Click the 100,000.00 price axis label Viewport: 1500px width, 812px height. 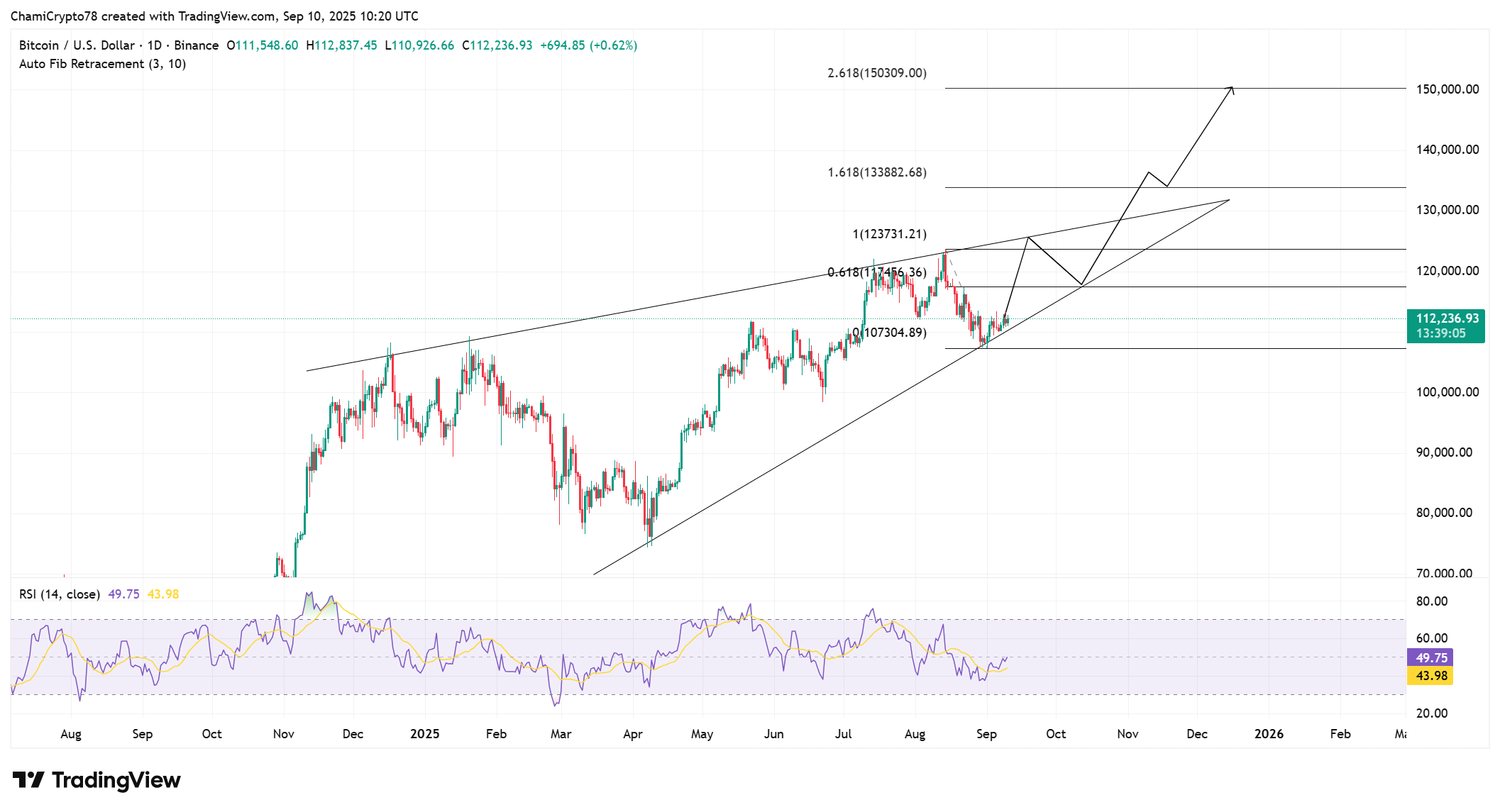pos(1447,392)
